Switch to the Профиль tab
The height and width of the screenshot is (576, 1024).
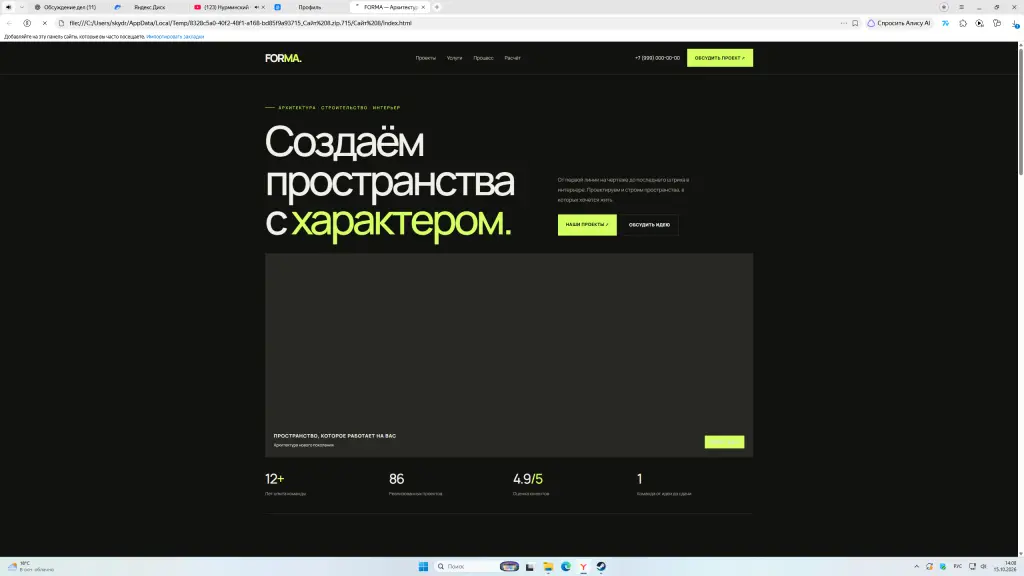[310, 7]
